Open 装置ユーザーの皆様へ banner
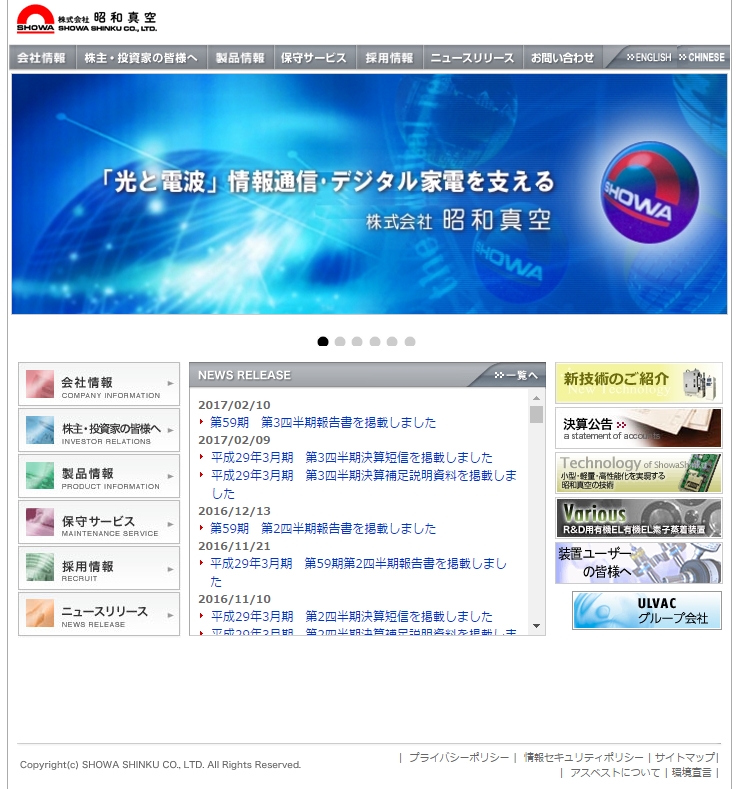This screenshot has width=739, height=789. pyautogui.click(x=638, y=563)
